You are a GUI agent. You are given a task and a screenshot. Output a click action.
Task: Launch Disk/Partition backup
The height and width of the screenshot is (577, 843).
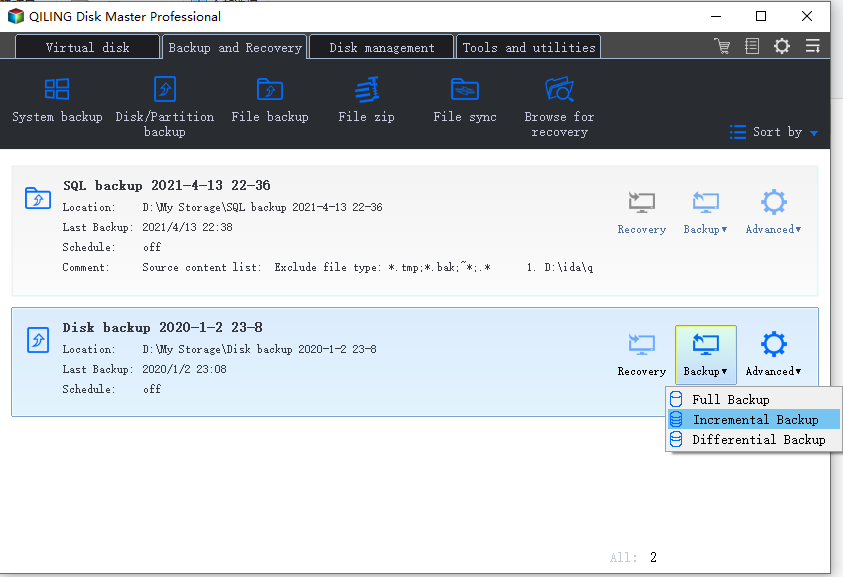(x=165, y=108)
